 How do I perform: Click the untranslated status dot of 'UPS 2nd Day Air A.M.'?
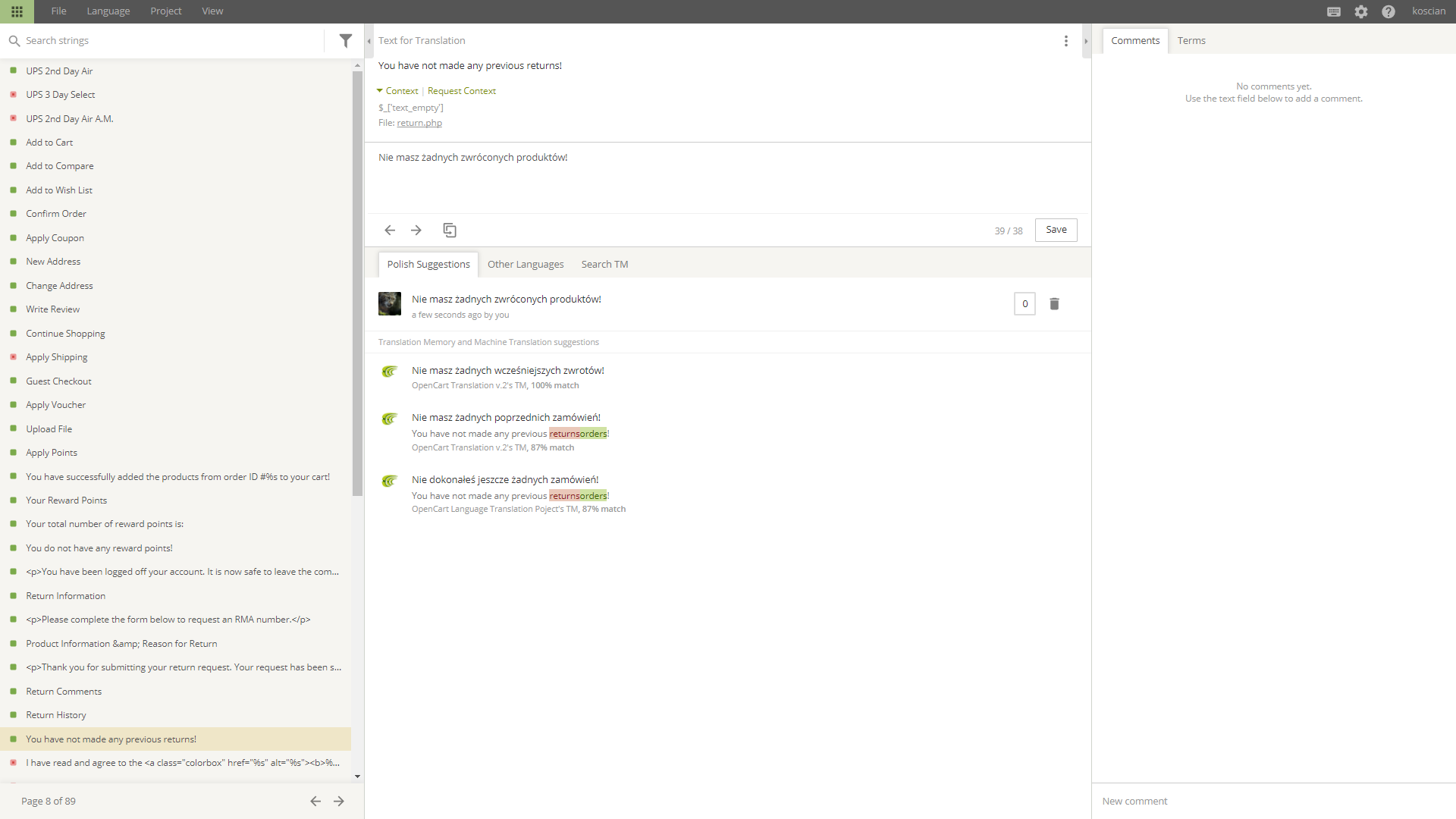[x=13, y=118]
